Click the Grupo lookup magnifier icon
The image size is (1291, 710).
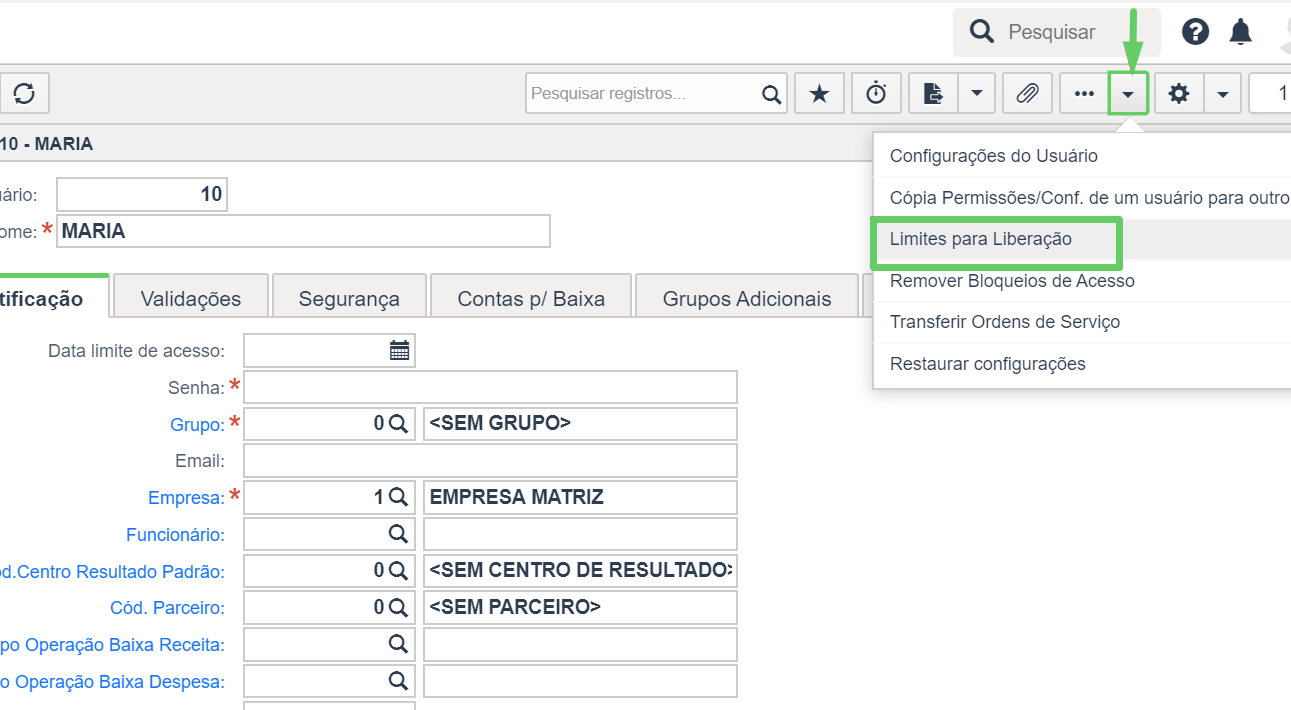click(398, 424)
